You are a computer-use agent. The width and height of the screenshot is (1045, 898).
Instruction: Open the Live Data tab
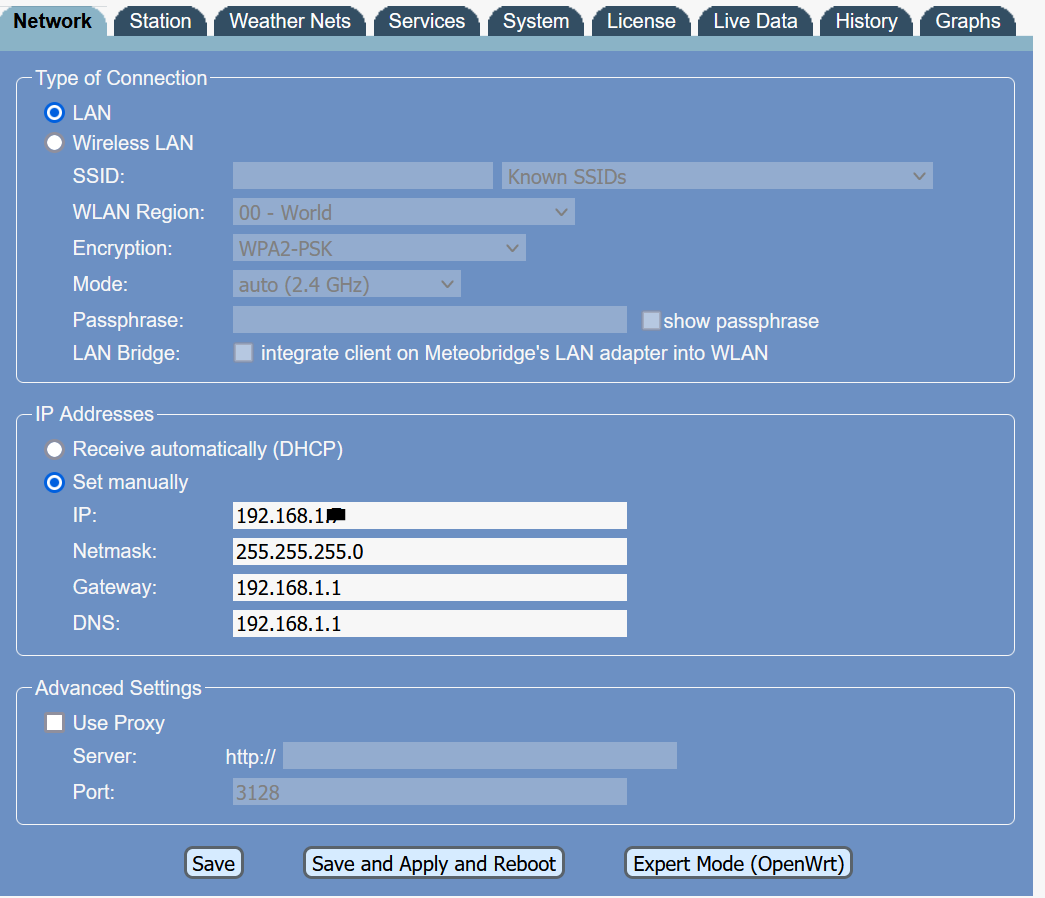click(x=755, y=21)
